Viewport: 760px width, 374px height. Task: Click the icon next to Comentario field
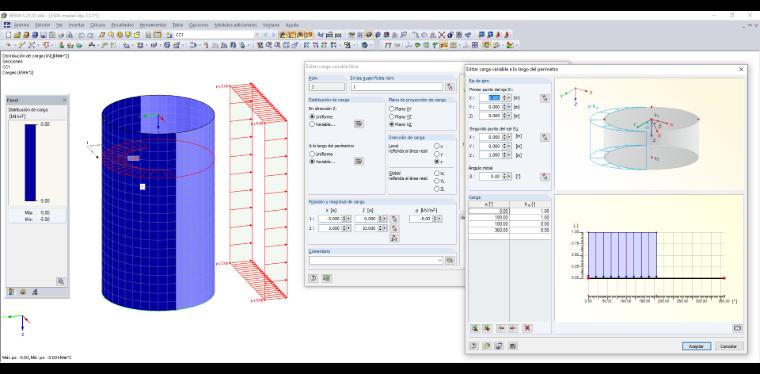point(450,260)
